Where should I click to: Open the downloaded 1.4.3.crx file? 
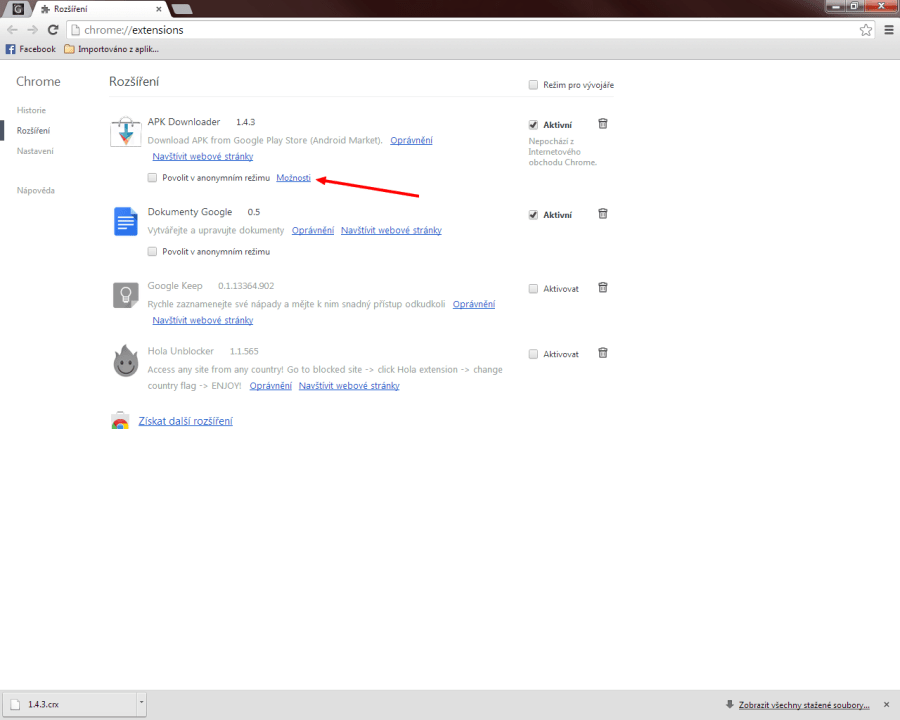[x=71, y=704]
